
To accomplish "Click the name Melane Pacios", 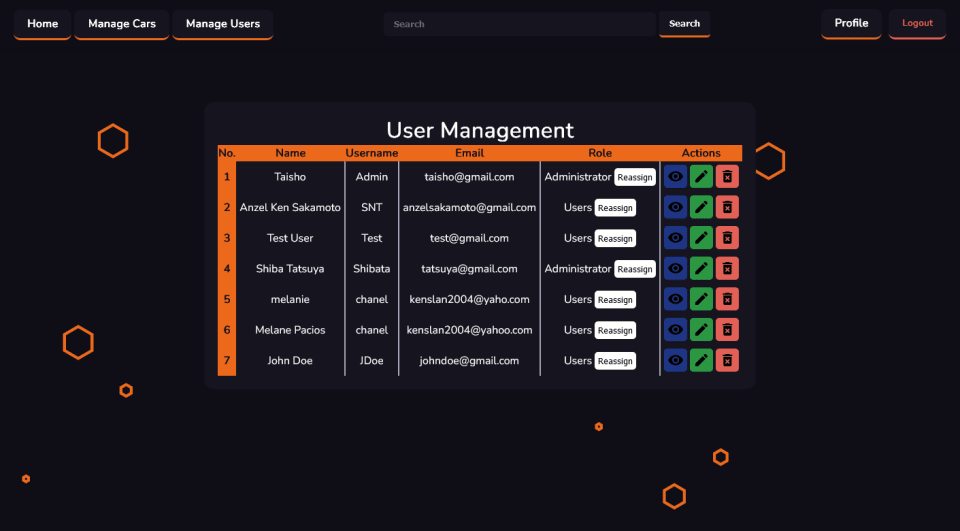I will coord(290,330).
